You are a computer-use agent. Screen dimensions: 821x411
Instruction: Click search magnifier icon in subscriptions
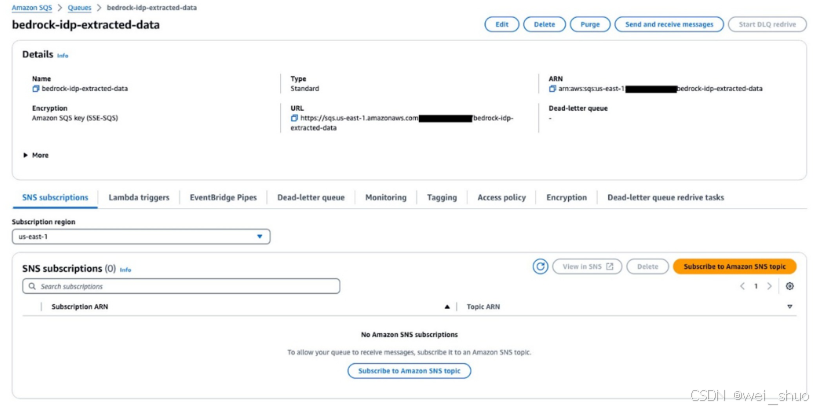[x=32, y=286]
